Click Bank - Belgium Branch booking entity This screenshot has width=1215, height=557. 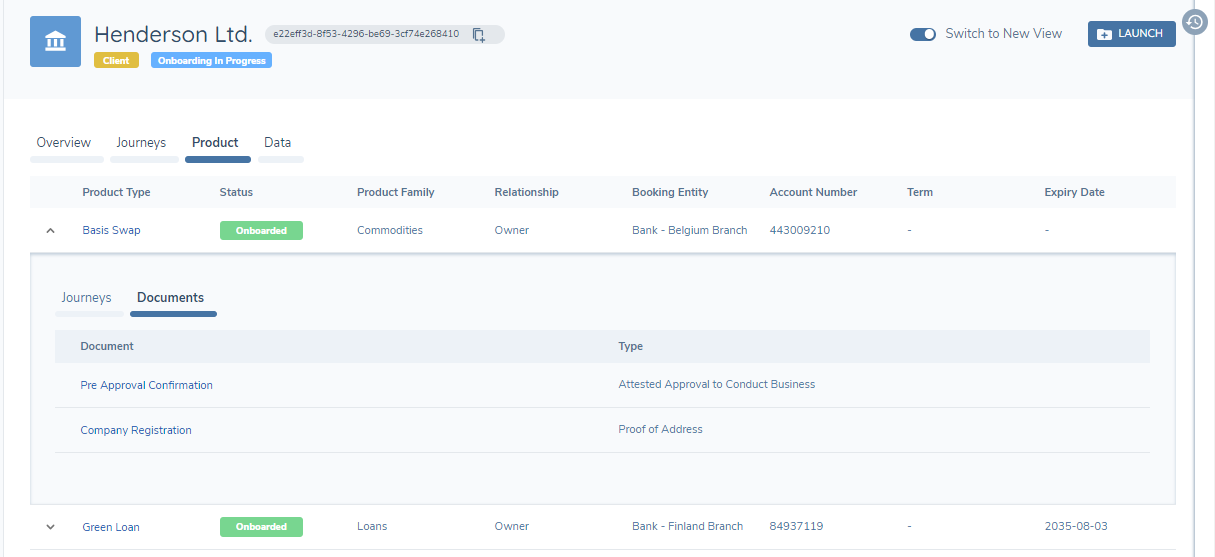click(690, 230)
